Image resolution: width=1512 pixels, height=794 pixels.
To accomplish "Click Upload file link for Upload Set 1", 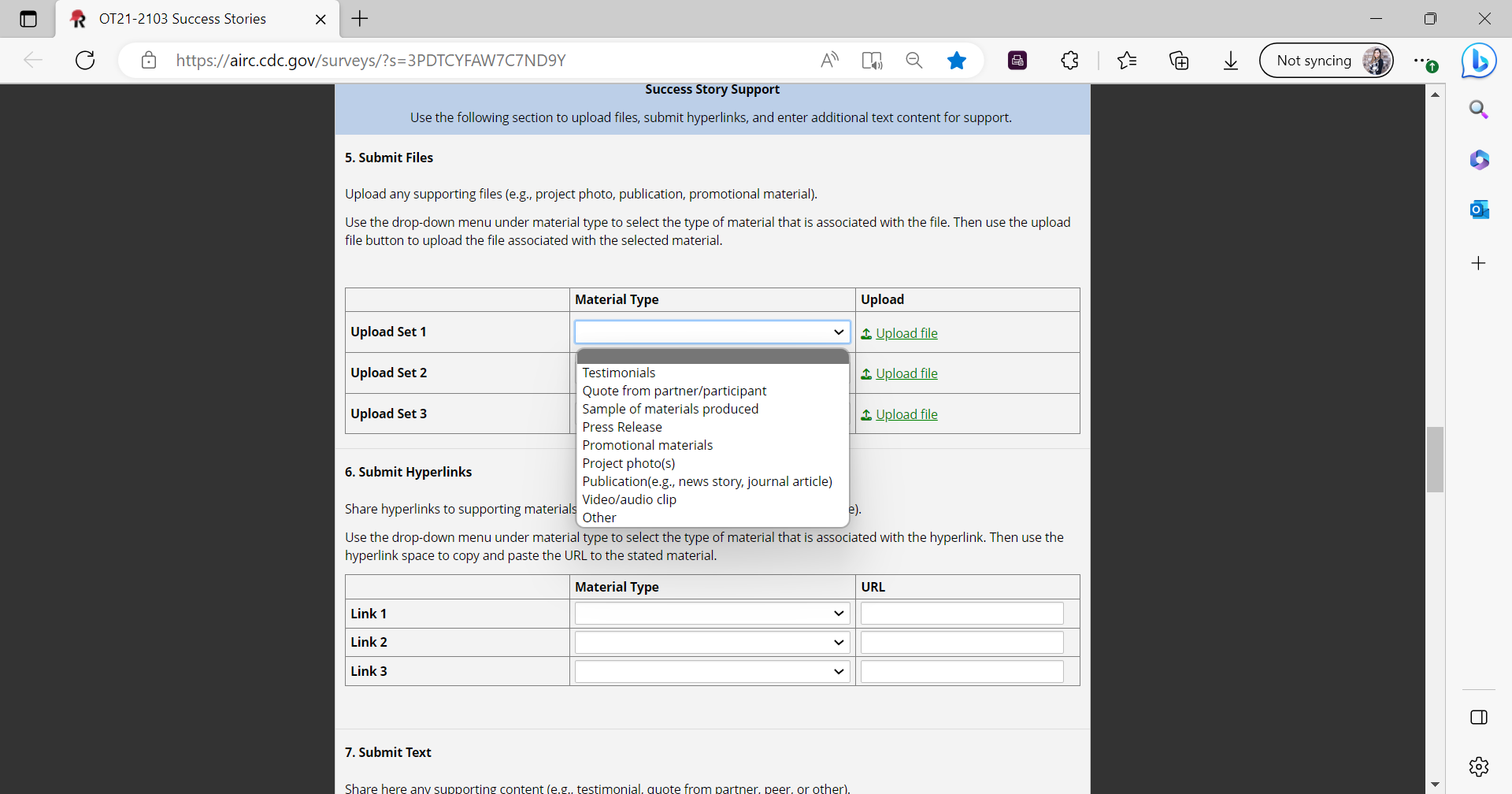I will 906,333.
